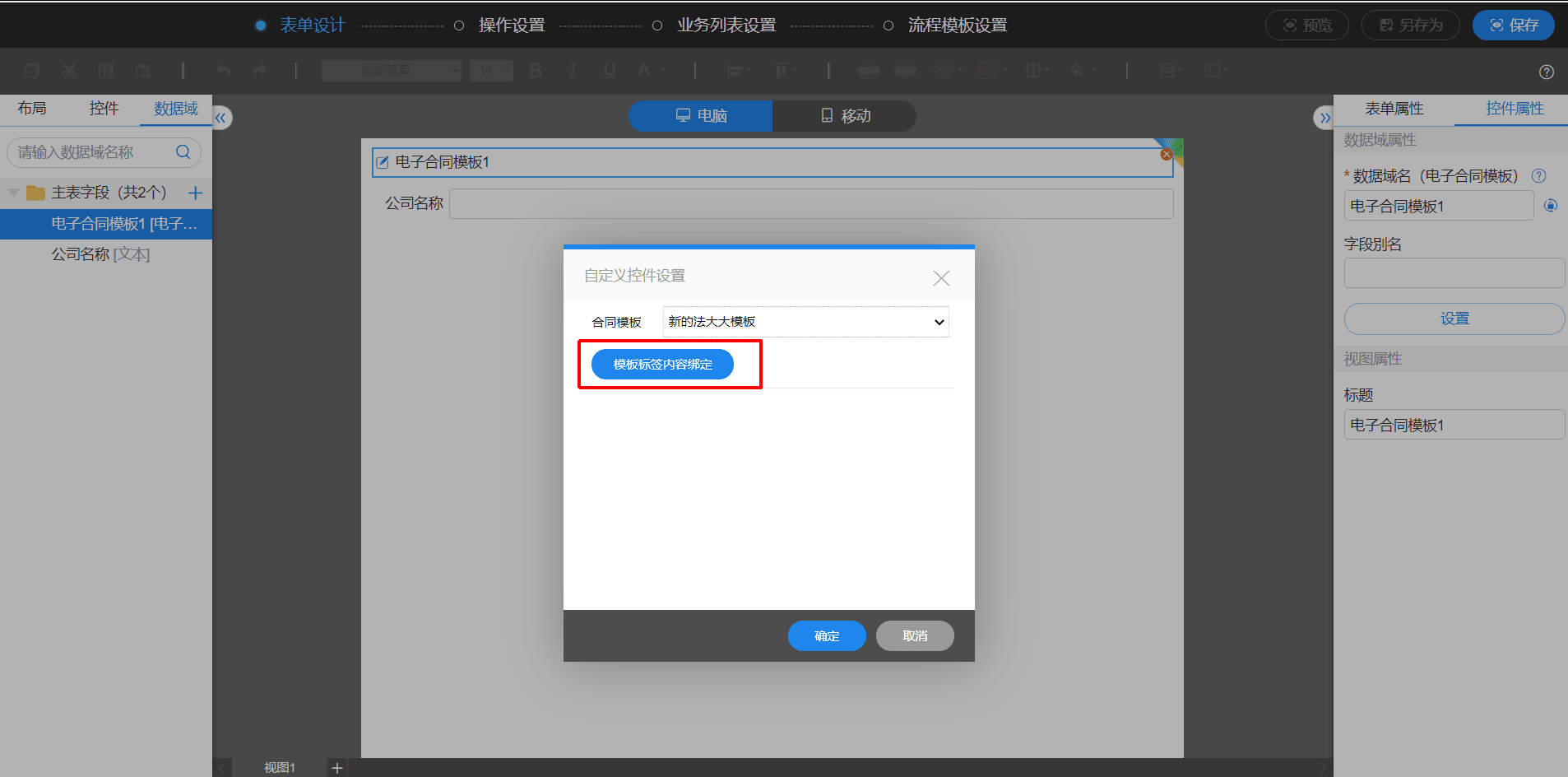Click help question mark icon in toolbar
Screen dimensions: 1568x777
[x=1547, y=72]
